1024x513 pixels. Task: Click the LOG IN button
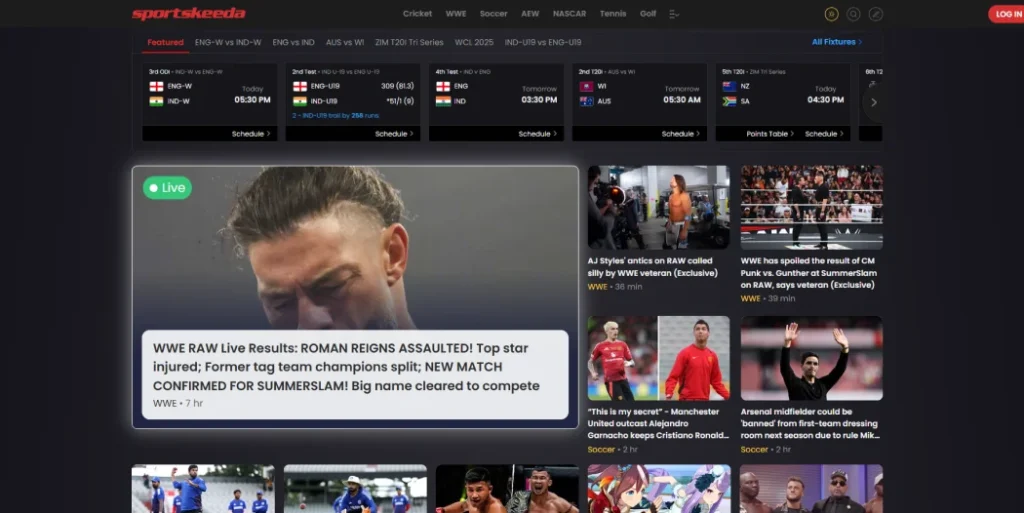[1008, 14]
